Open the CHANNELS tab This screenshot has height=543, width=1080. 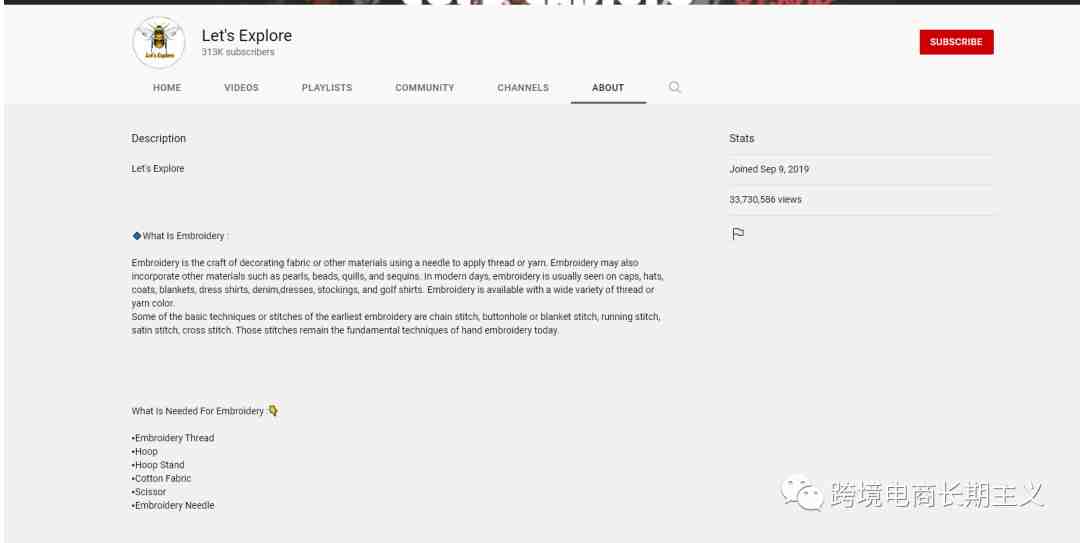pyautogui.click(x=523, y=88)
